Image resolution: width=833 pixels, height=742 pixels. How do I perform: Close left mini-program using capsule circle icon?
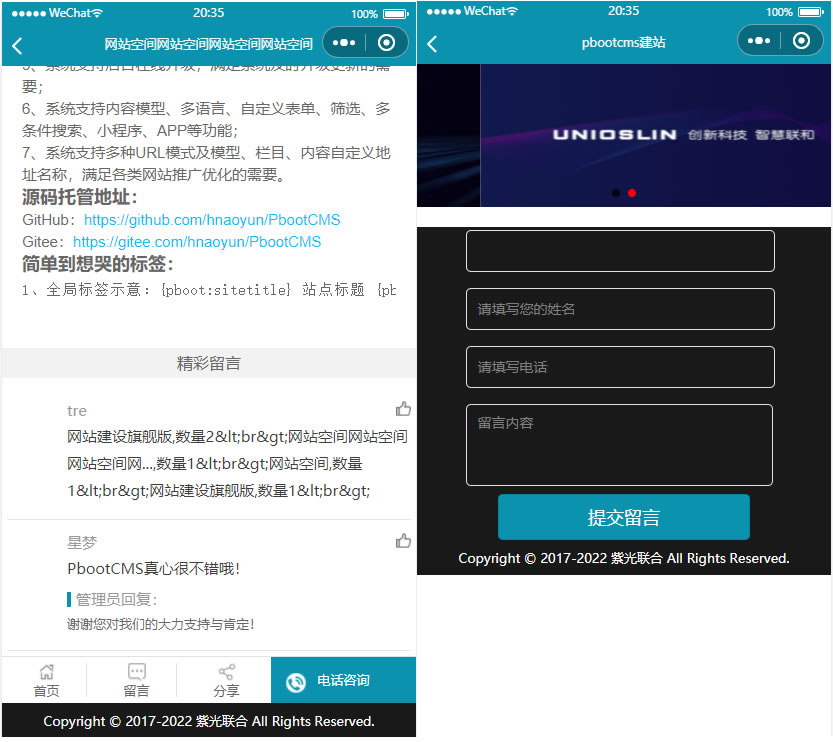(x=386, y=43)
